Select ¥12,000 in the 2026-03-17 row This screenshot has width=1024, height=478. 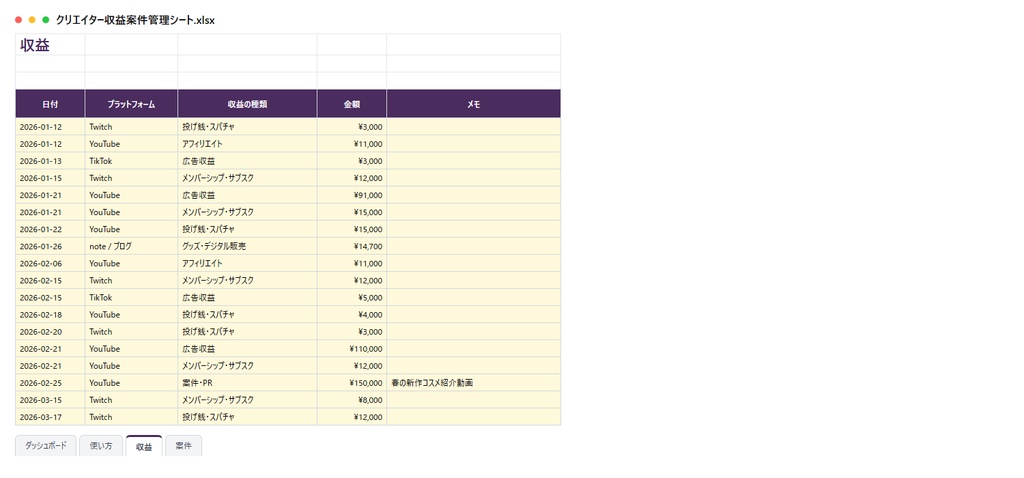(x=352, y=417)
